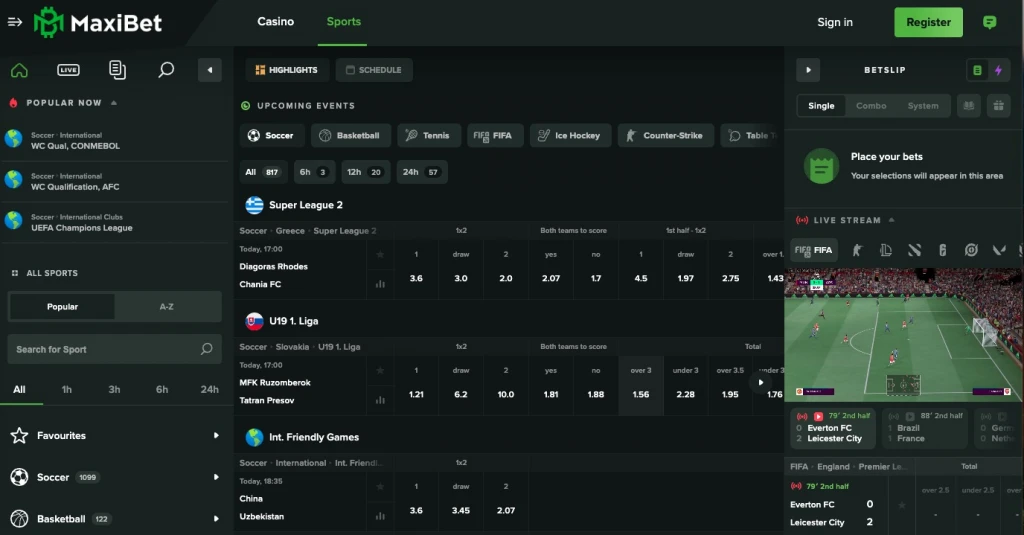
Task: Open the Schedule tab
Action: [x=374, y=70]
